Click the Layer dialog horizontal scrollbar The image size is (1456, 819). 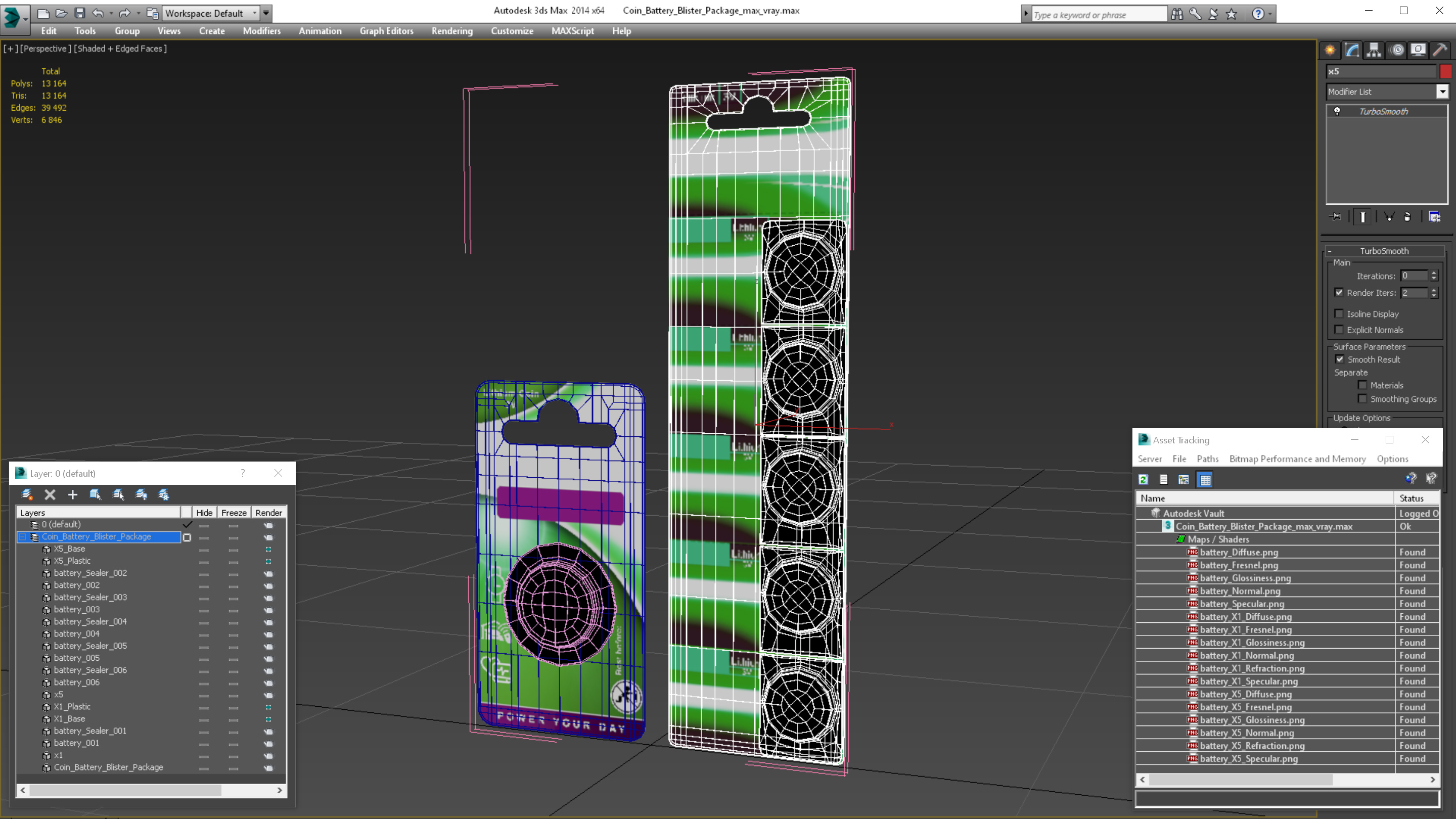[152, 790]
